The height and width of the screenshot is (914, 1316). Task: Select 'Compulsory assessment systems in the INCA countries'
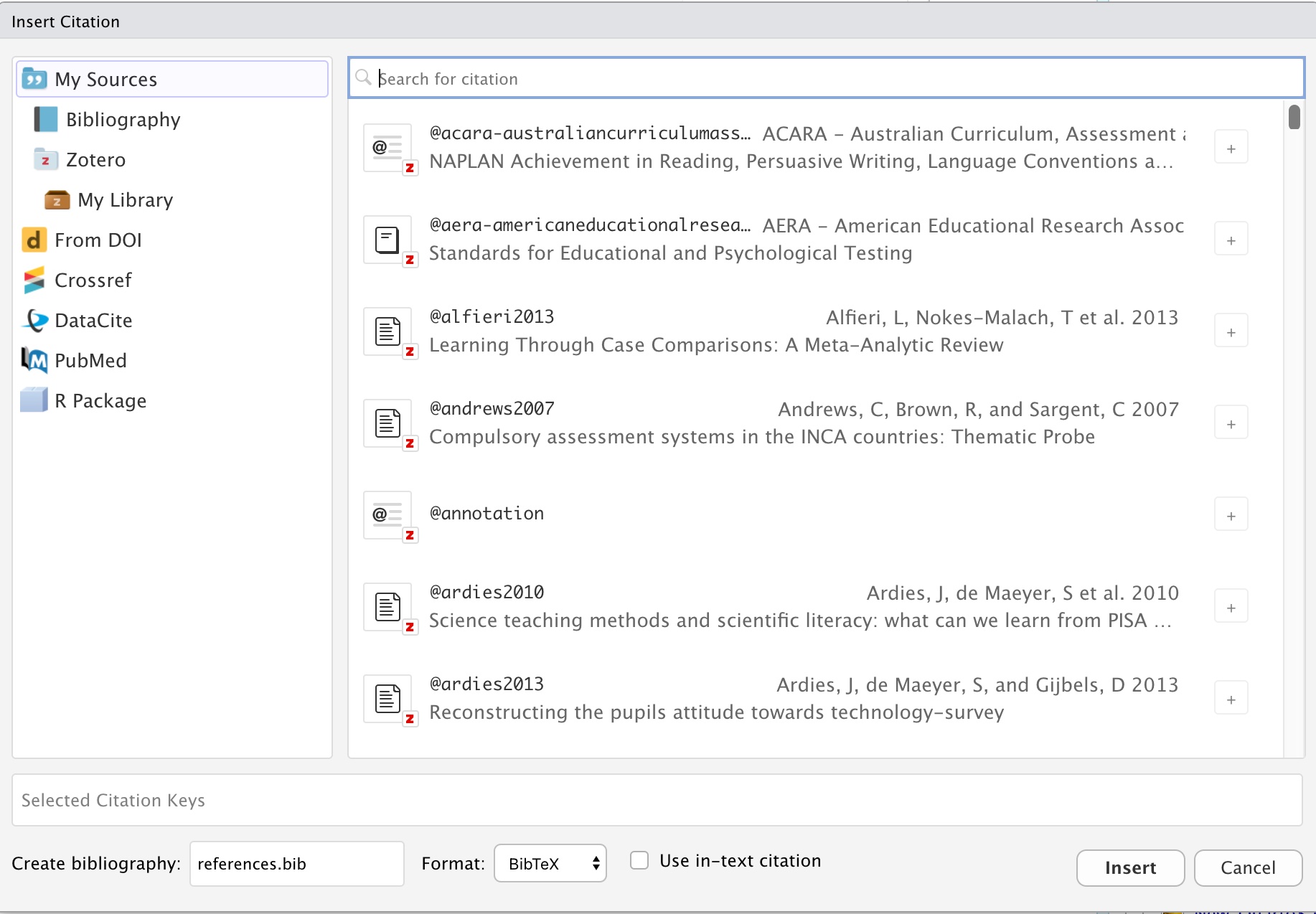[762, 437]
